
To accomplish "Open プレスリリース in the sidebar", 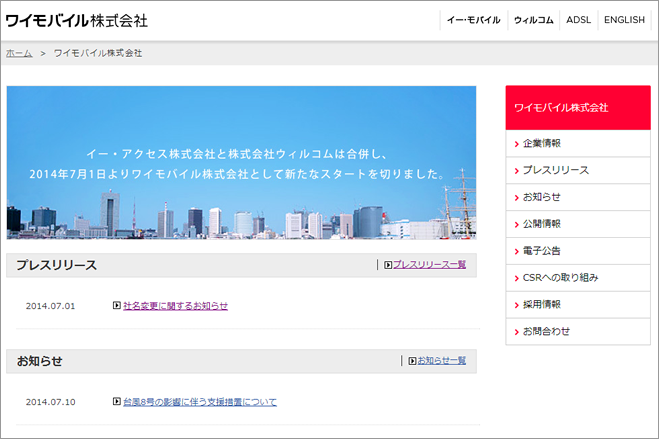I will [578, 170].
